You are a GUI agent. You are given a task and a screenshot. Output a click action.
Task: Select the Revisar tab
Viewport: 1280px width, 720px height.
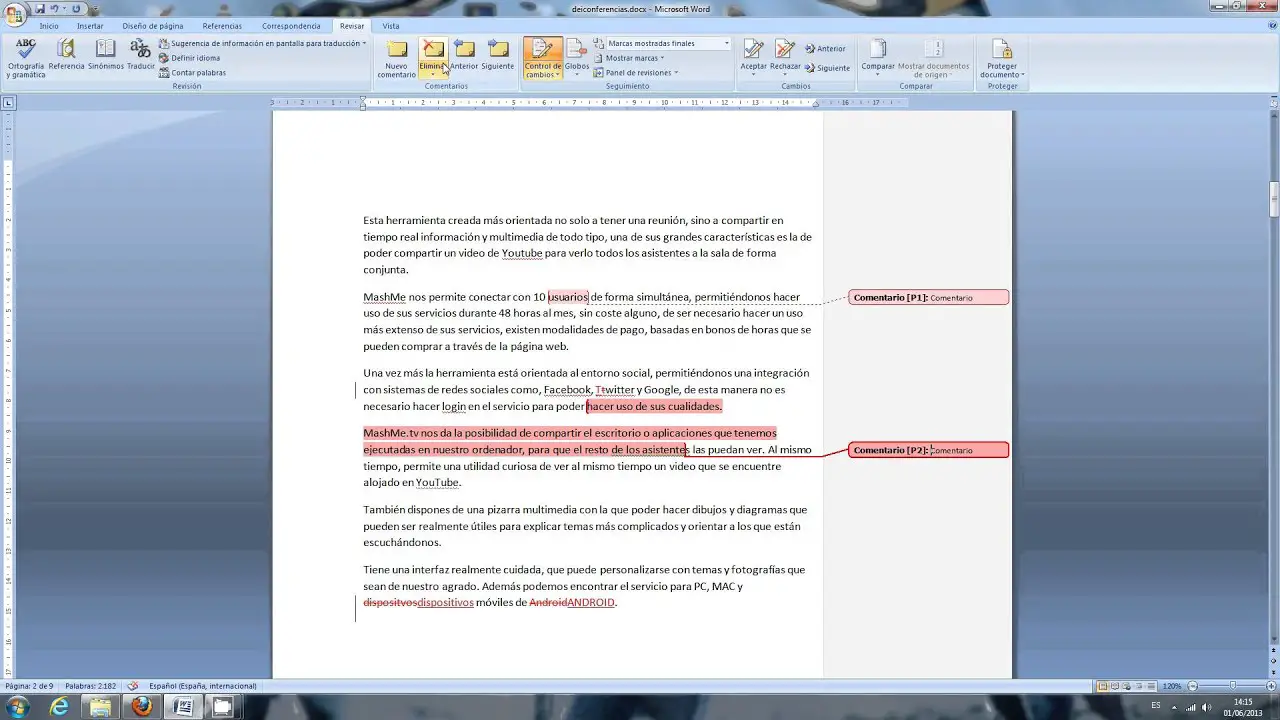point(352,26)
